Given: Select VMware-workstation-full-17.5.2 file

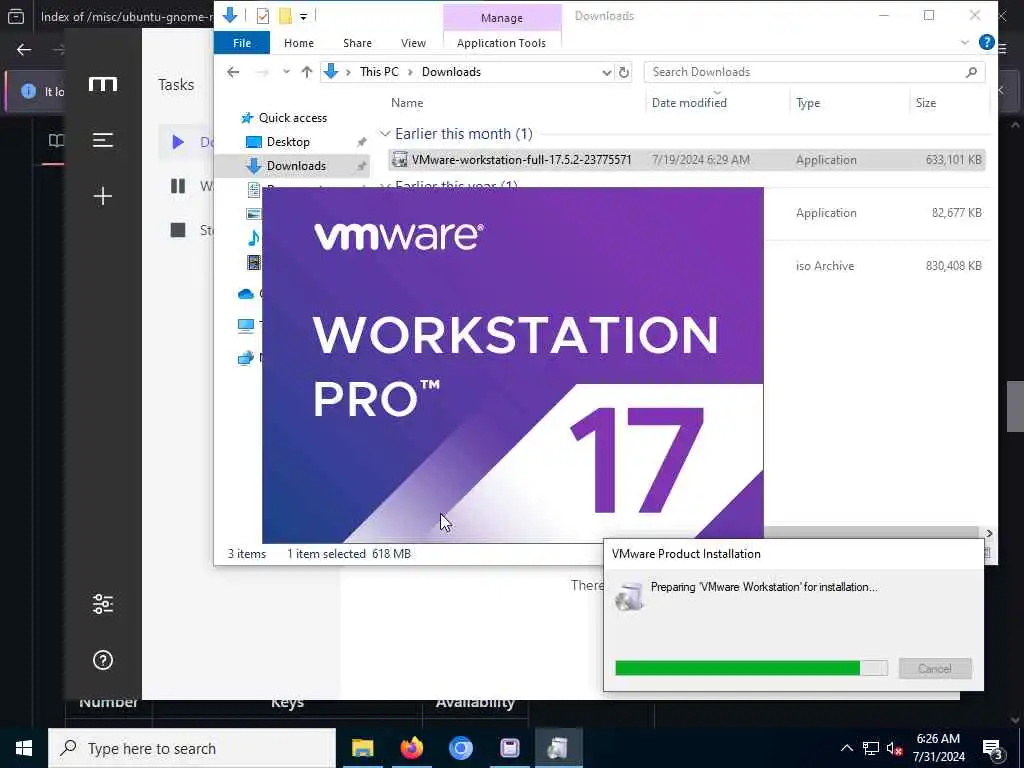Looking at the screenshot, I should click(686, 159).
